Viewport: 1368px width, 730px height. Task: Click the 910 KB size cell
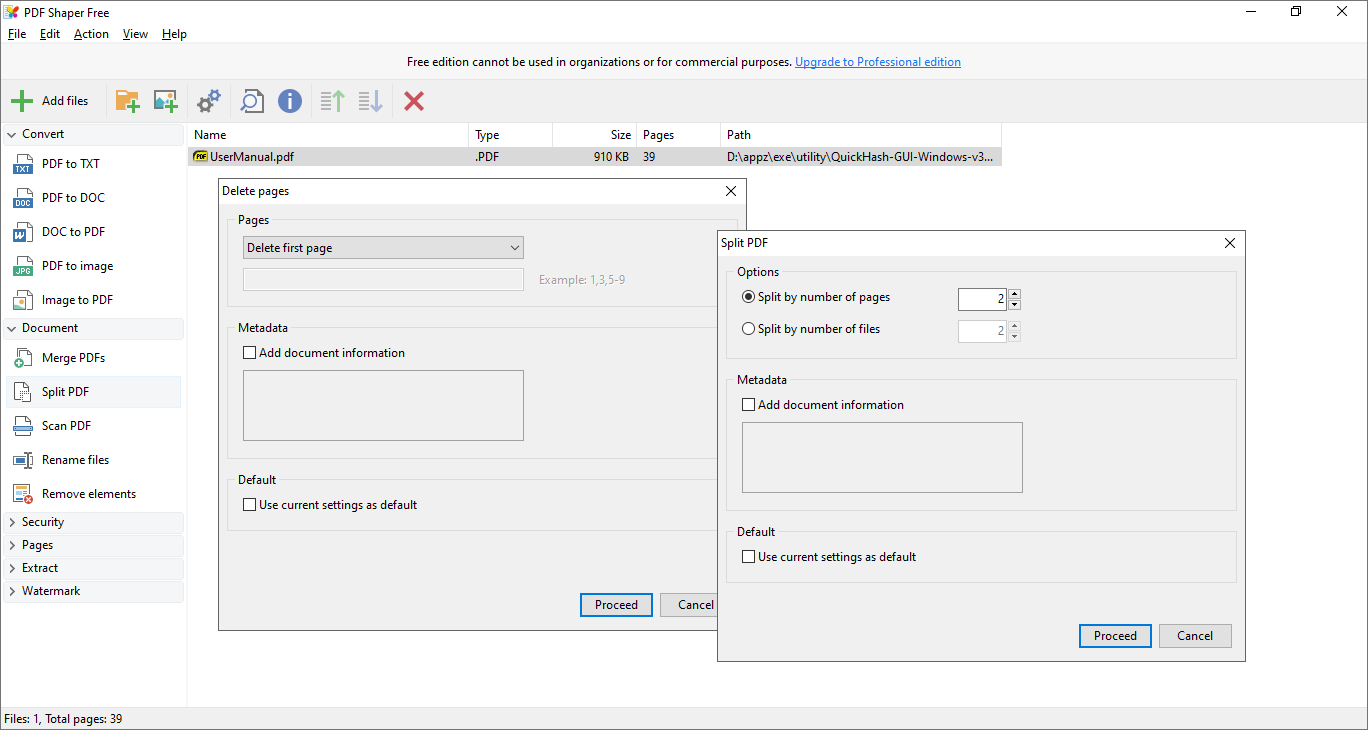coord(611,157)
